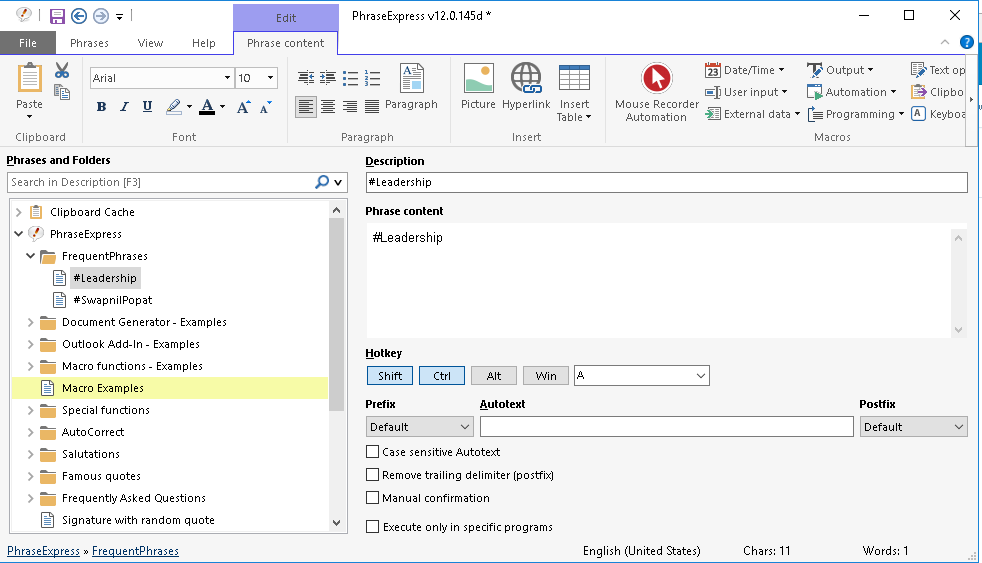Open the help question mark icon
Screen dimensions: 982x563
point(967,43)
